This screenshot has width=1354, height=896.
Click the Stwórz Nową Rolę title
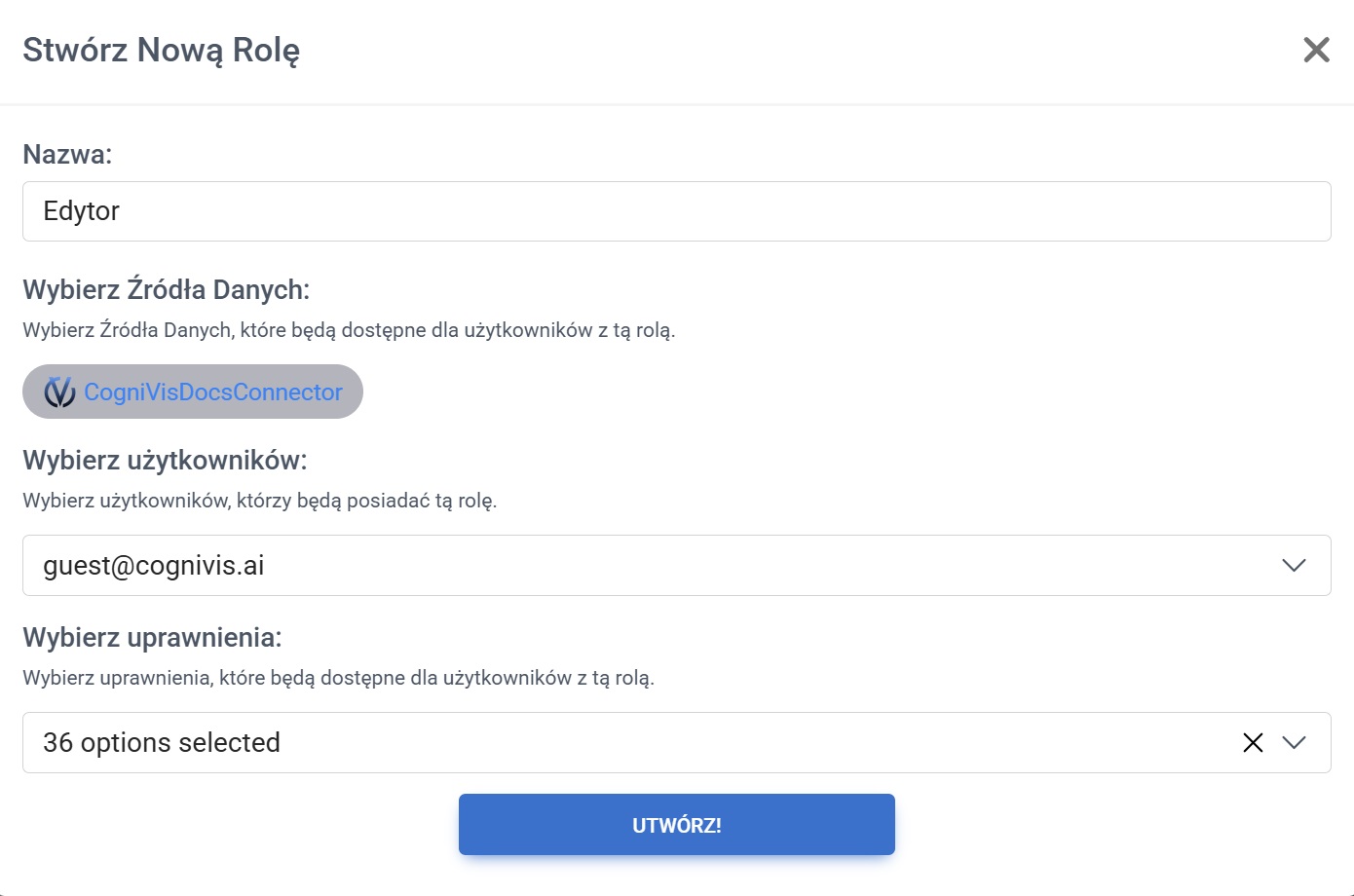(x=161, y=50)
